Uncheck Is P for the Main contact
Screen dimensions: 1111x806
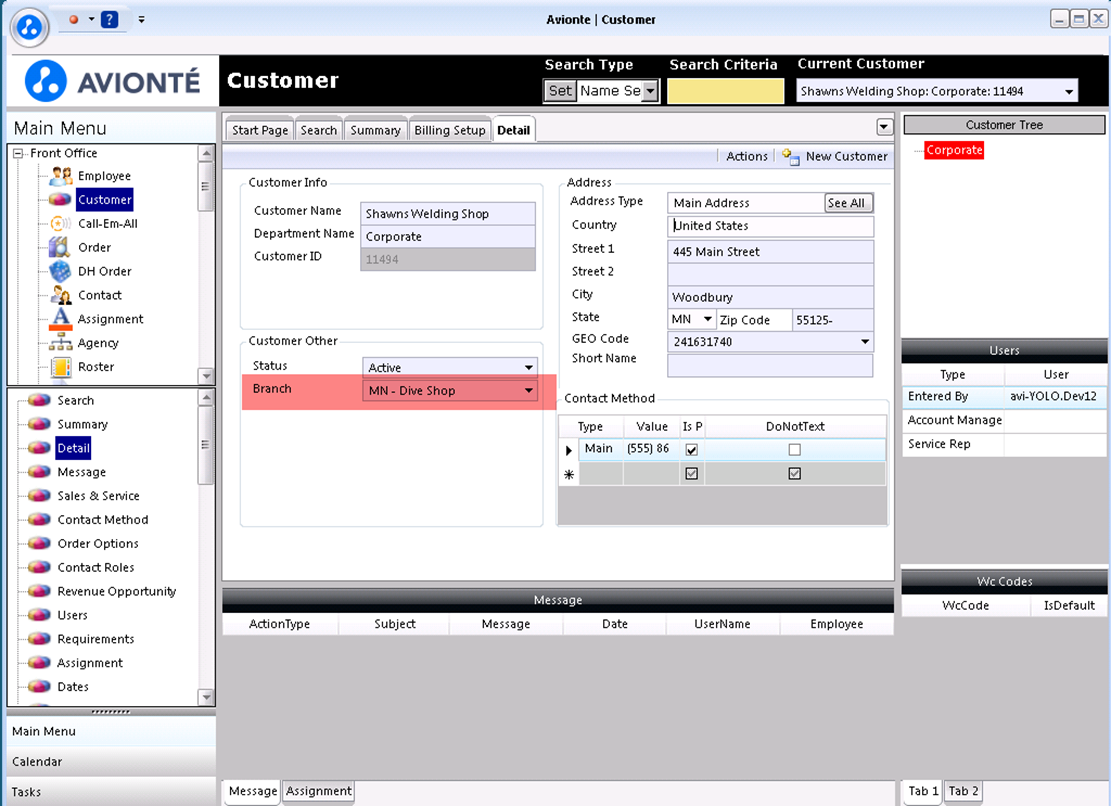[x=692, y=450]
